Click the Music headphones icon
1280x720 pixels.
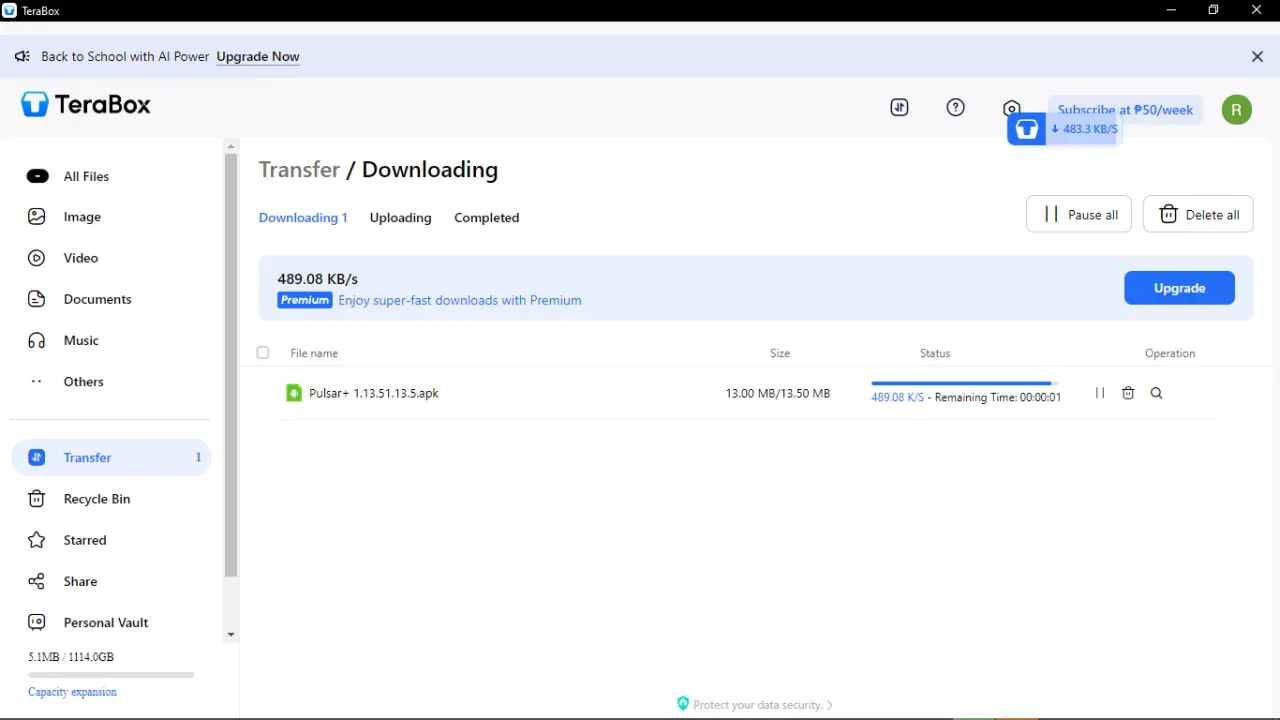coord(37,340)
